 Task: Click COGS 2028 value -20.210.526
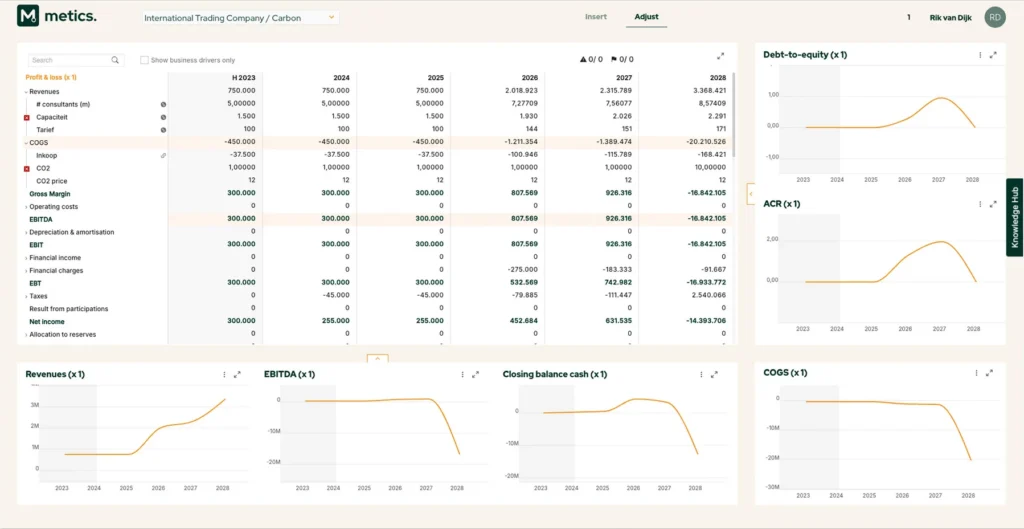click(x=703, y=142)
